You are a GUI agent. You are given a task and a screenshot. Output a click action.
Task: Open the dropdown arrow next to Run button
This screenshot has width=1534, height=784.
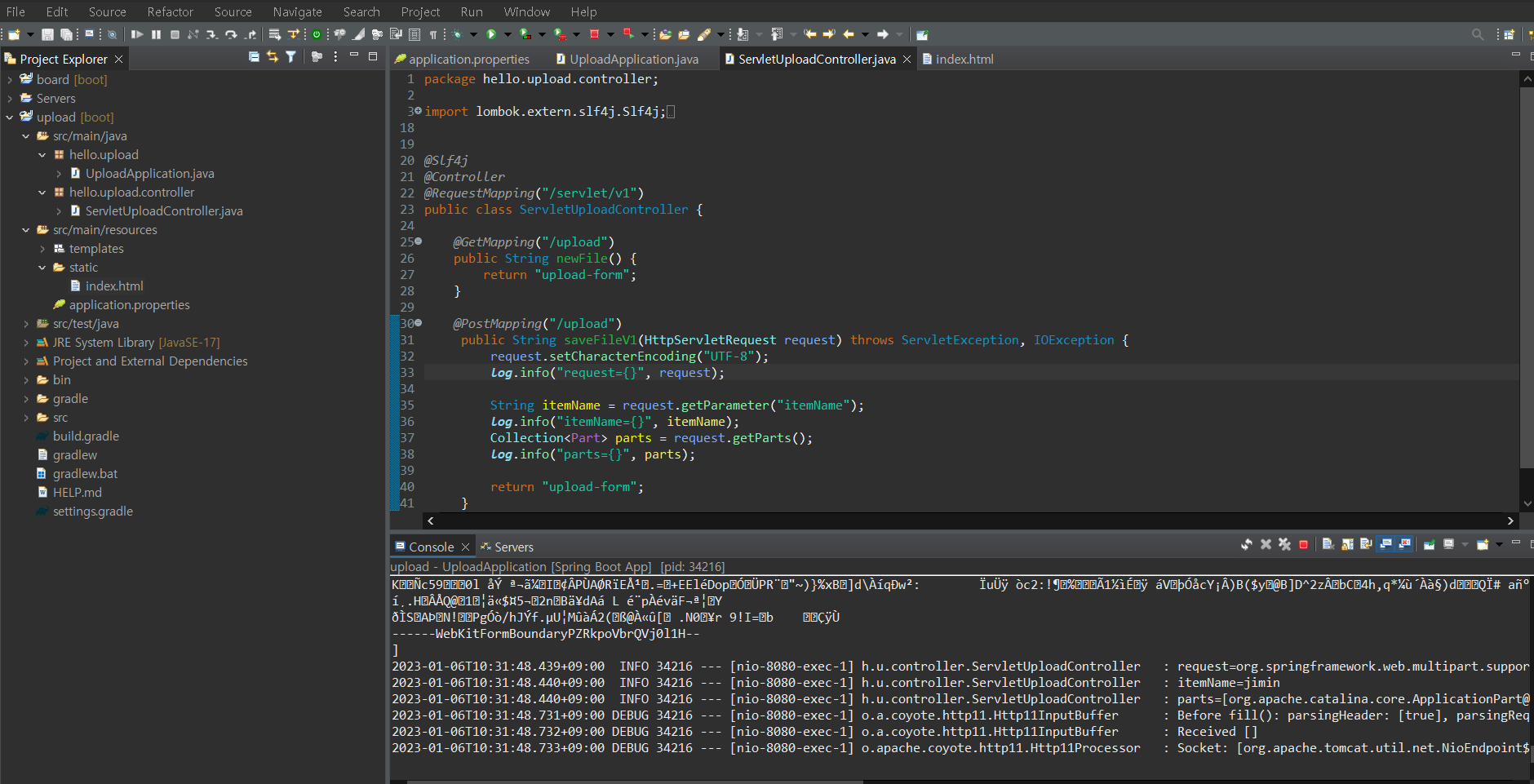tap(507, 34)
